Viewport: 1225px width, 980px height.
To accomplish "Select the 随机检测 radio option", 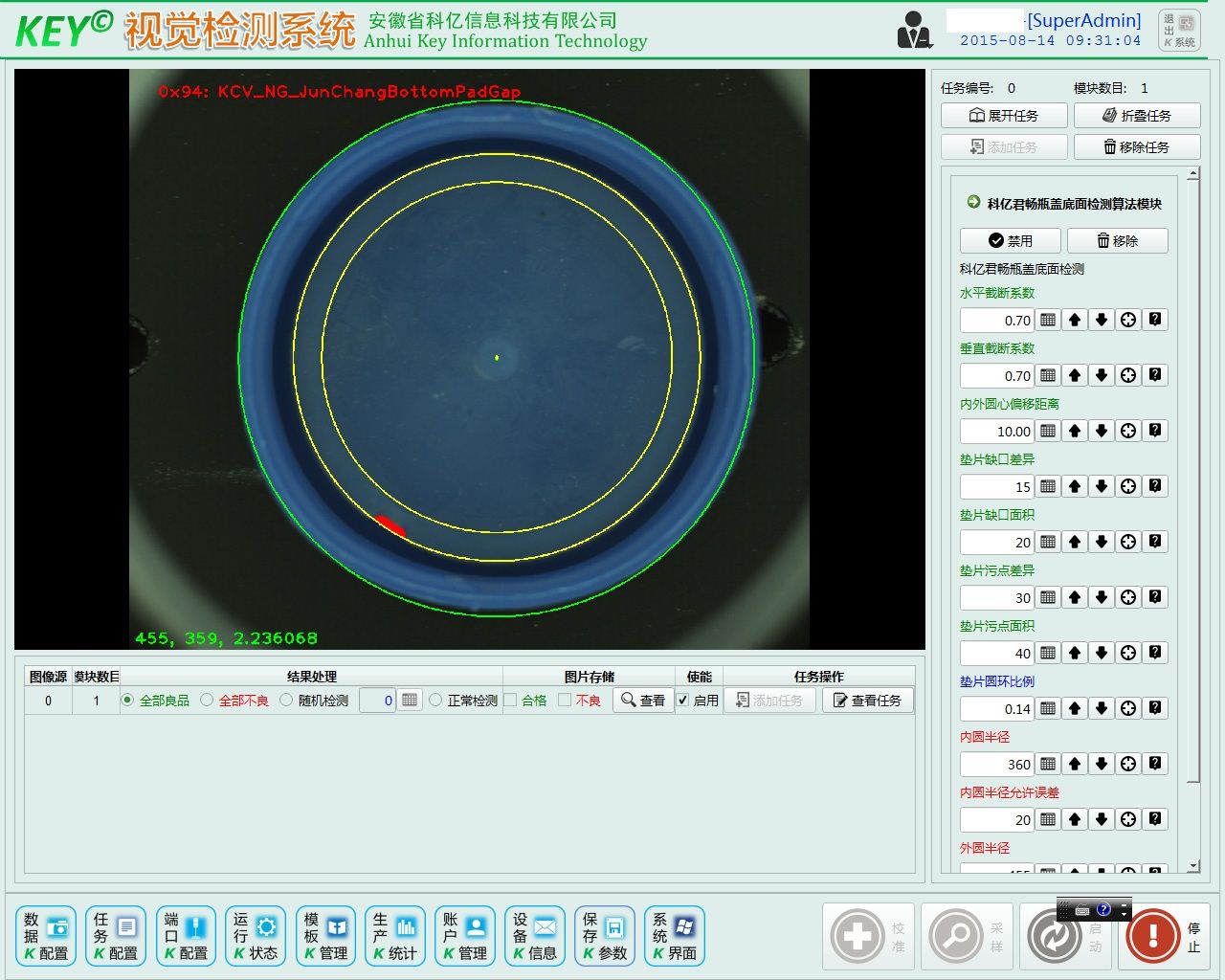I will (286, 701).
